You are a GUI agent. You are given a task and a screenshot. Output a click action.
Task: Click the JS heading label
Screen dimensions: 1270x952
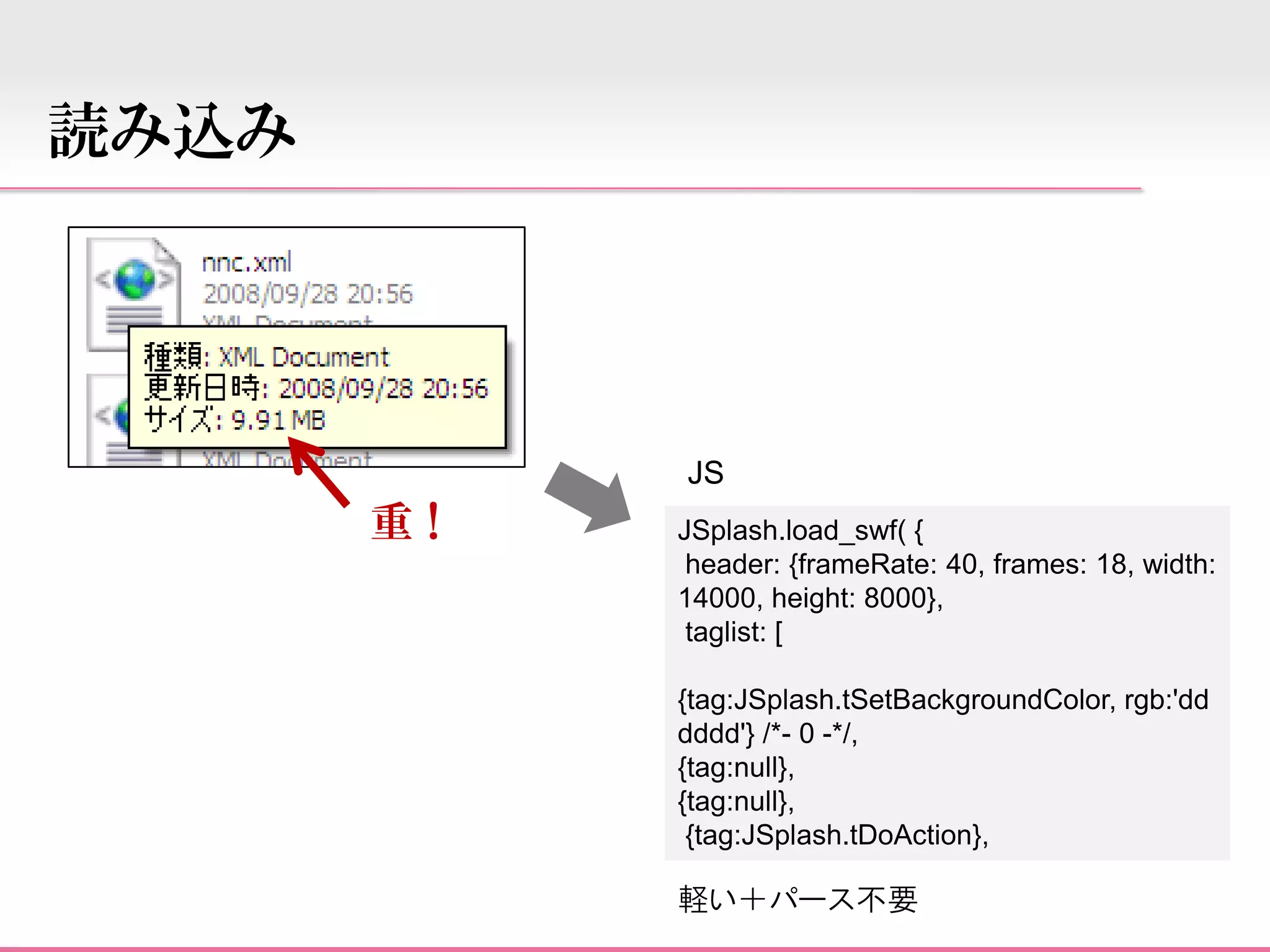tap(706, 473)
